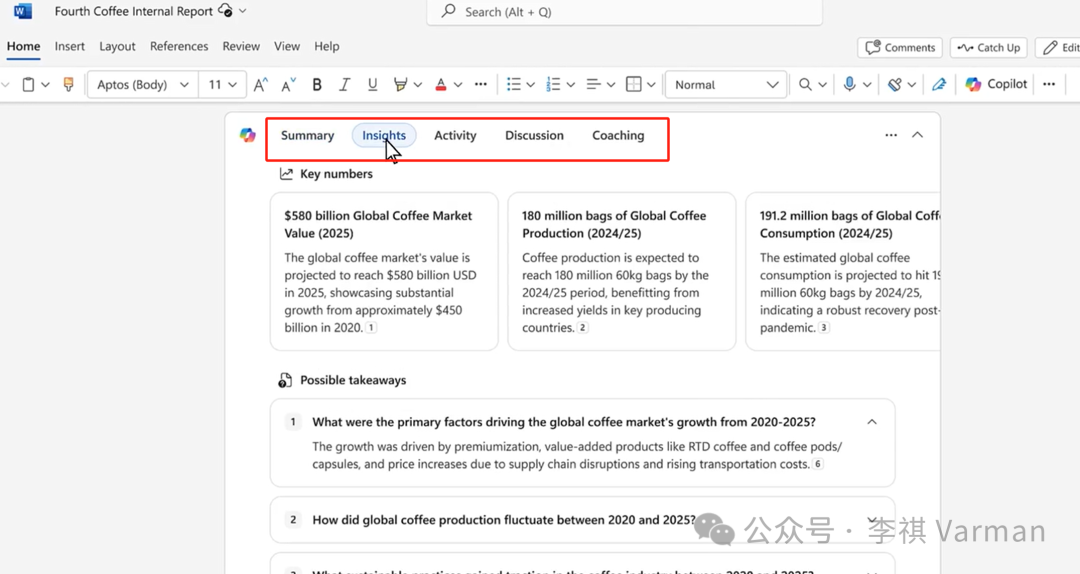Switch to the Home ribbon tab
1080x574 pixels.
click(23, 46)
